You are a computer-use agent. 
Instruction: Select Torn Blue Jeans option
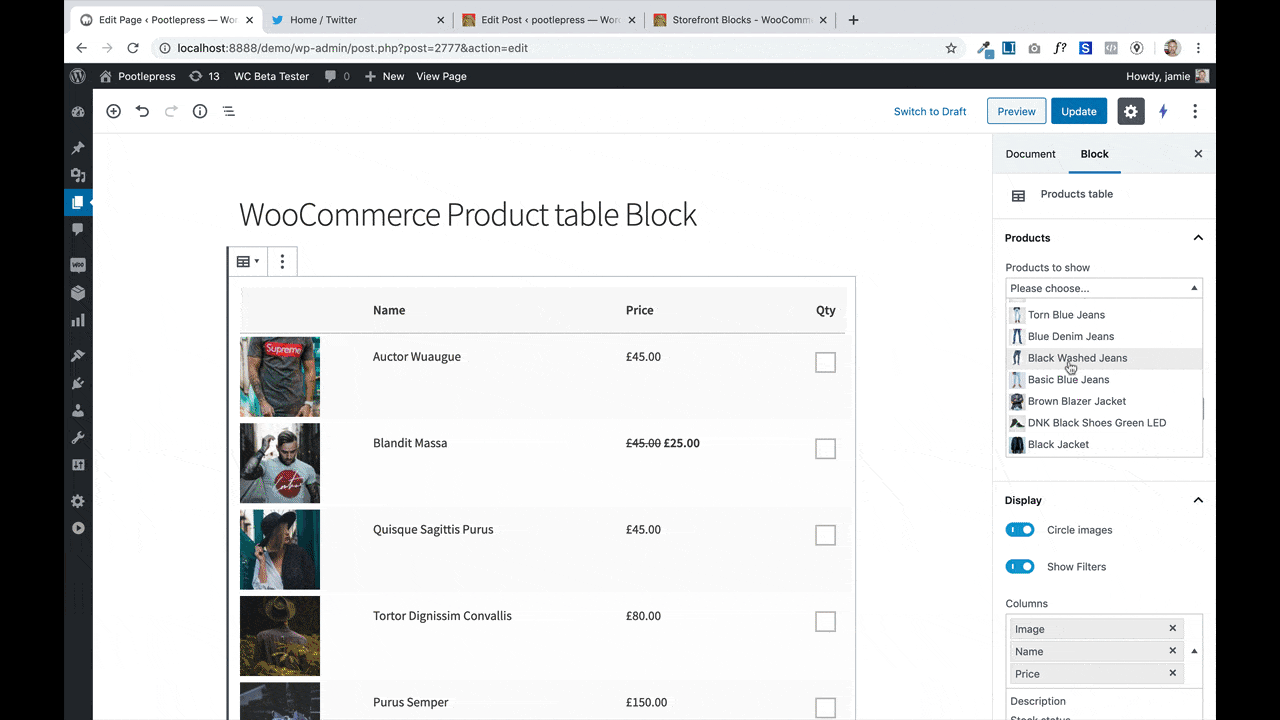coord(1104,315)
